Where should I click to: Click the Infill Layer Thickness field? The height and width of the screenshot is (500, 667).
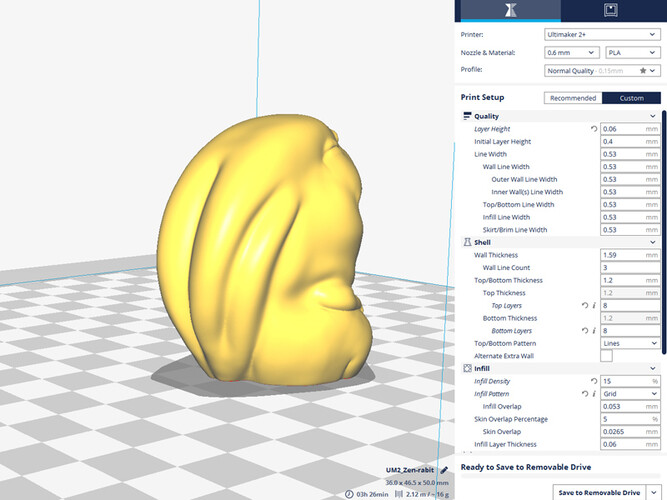coord(630,444)
